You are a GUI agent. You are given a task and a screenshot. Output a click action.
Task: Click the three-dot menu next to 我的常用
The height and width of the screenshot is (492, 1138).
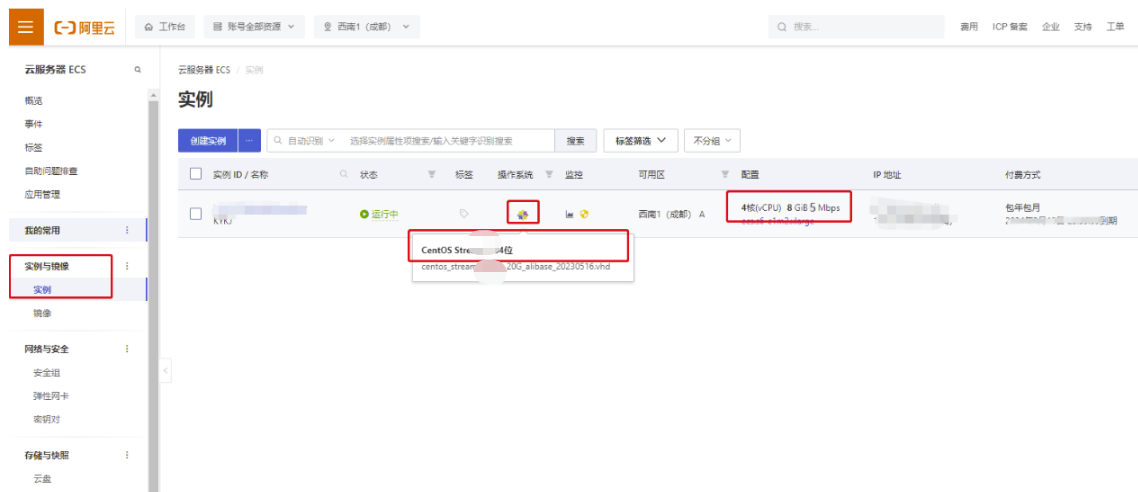point(127,230)
